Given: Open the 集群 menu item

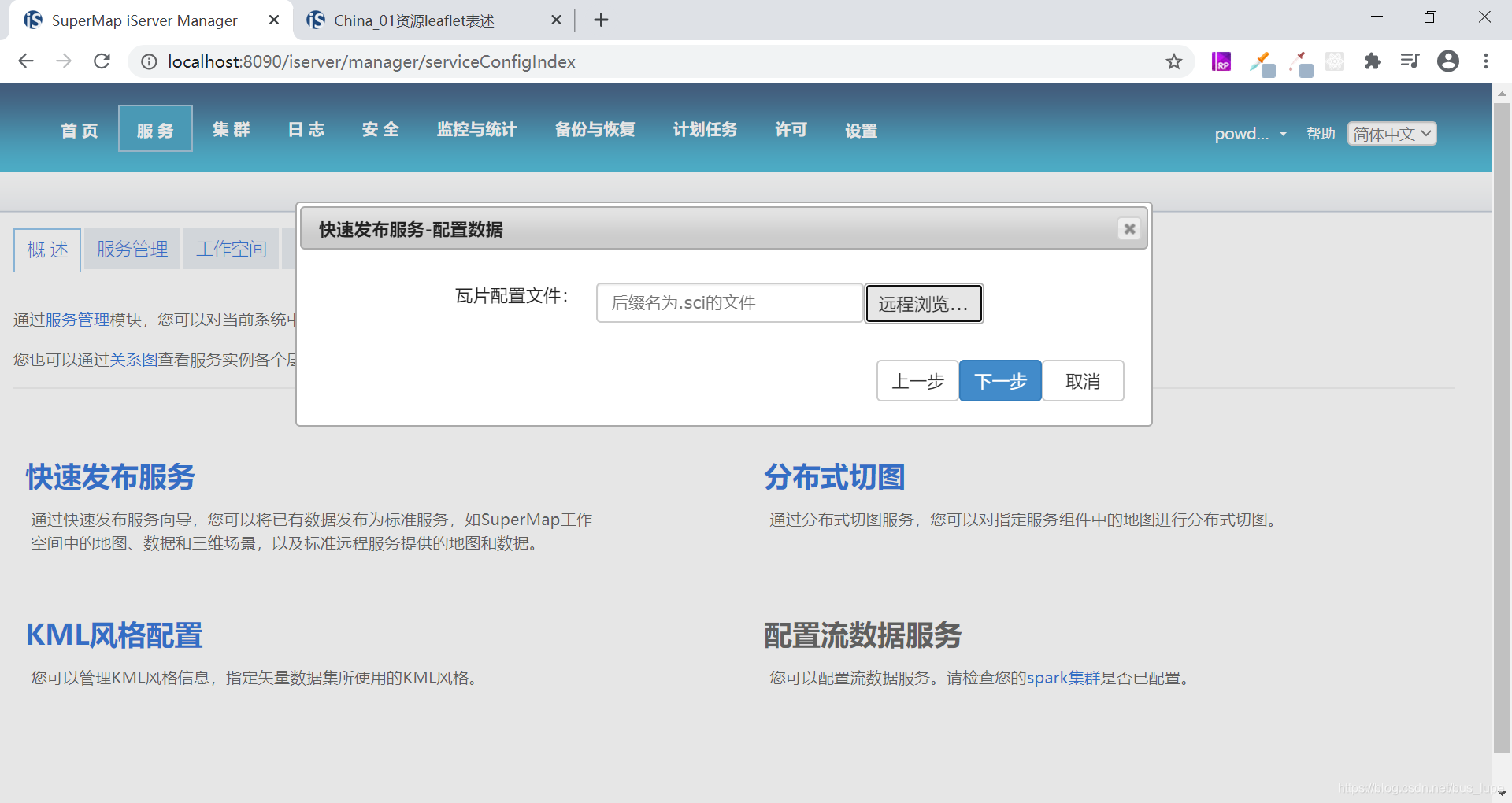Looking at the screenshot, I should point(231,129).
